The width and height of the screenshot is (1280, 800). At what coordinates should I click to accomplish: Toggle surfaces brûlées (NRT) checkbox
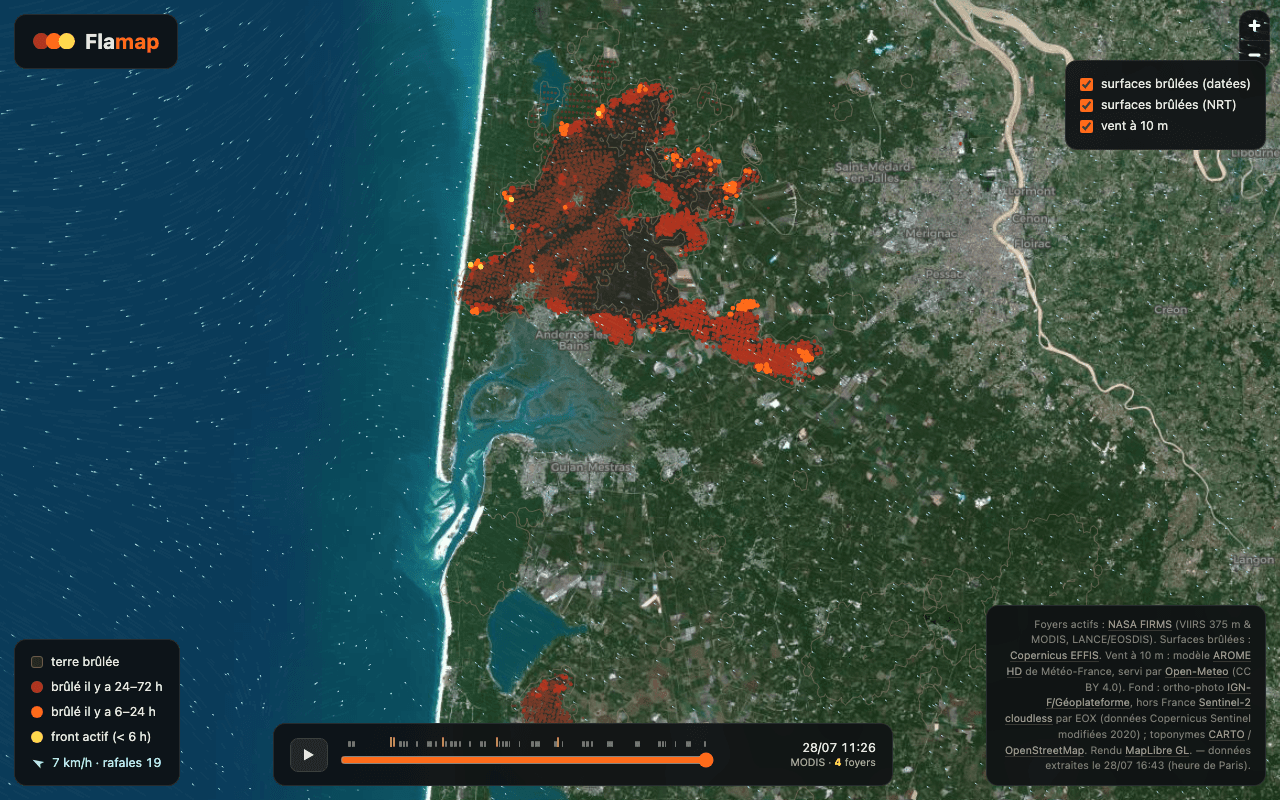coord(1087,105)
